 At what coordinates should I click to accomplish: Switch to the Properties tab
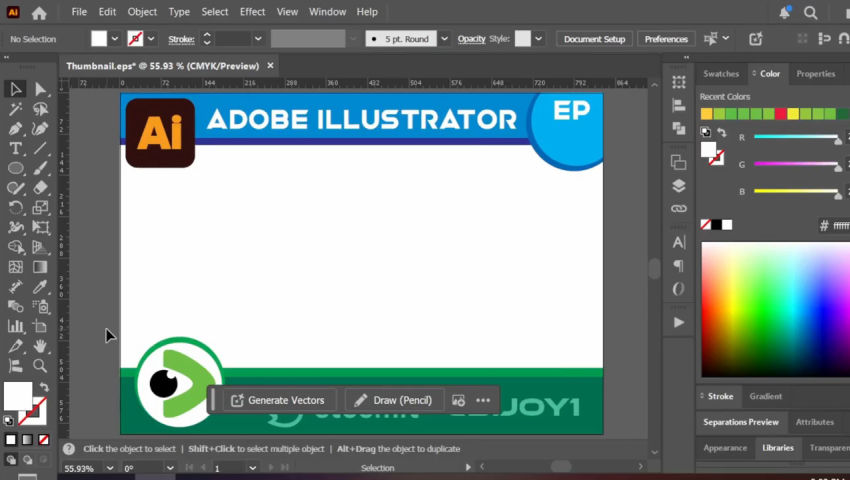(x=815, y=74)
